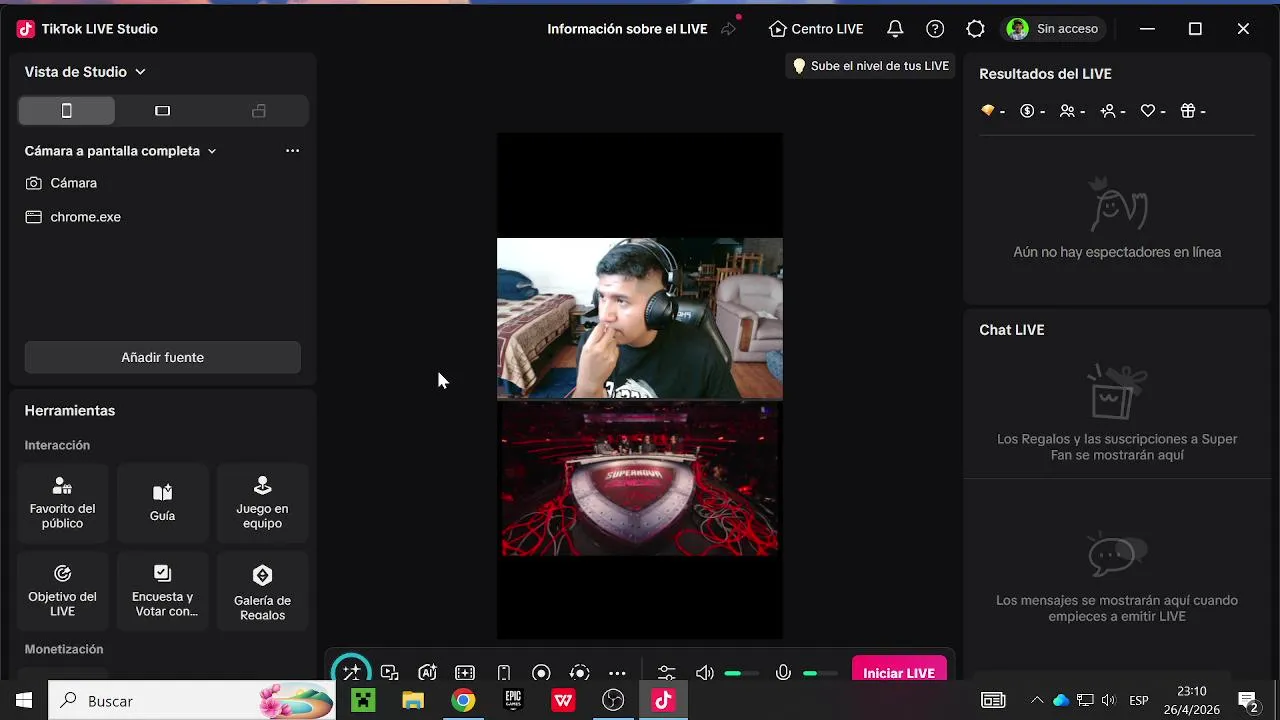Viewport: 1280px width, 720px height.
Task: Switch to landscape layout
Action: pos(163,111)
